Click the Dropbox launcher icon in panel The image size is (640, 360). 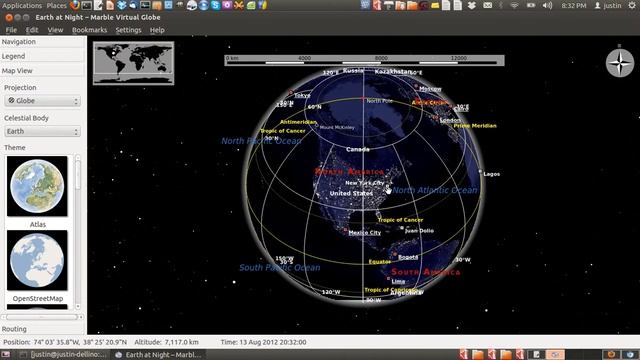pyautogui.click(x=122, y=5)
